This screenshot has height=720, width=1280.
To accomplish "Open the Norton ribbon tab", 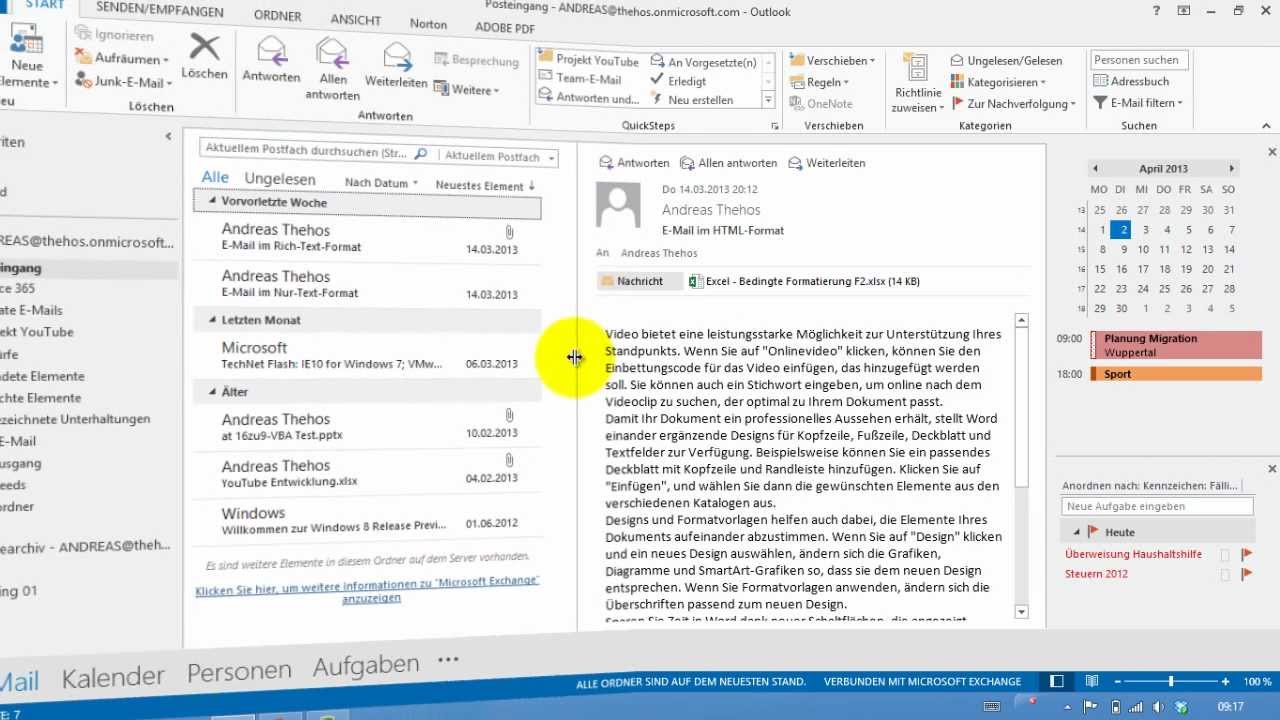I will (428, 24).
